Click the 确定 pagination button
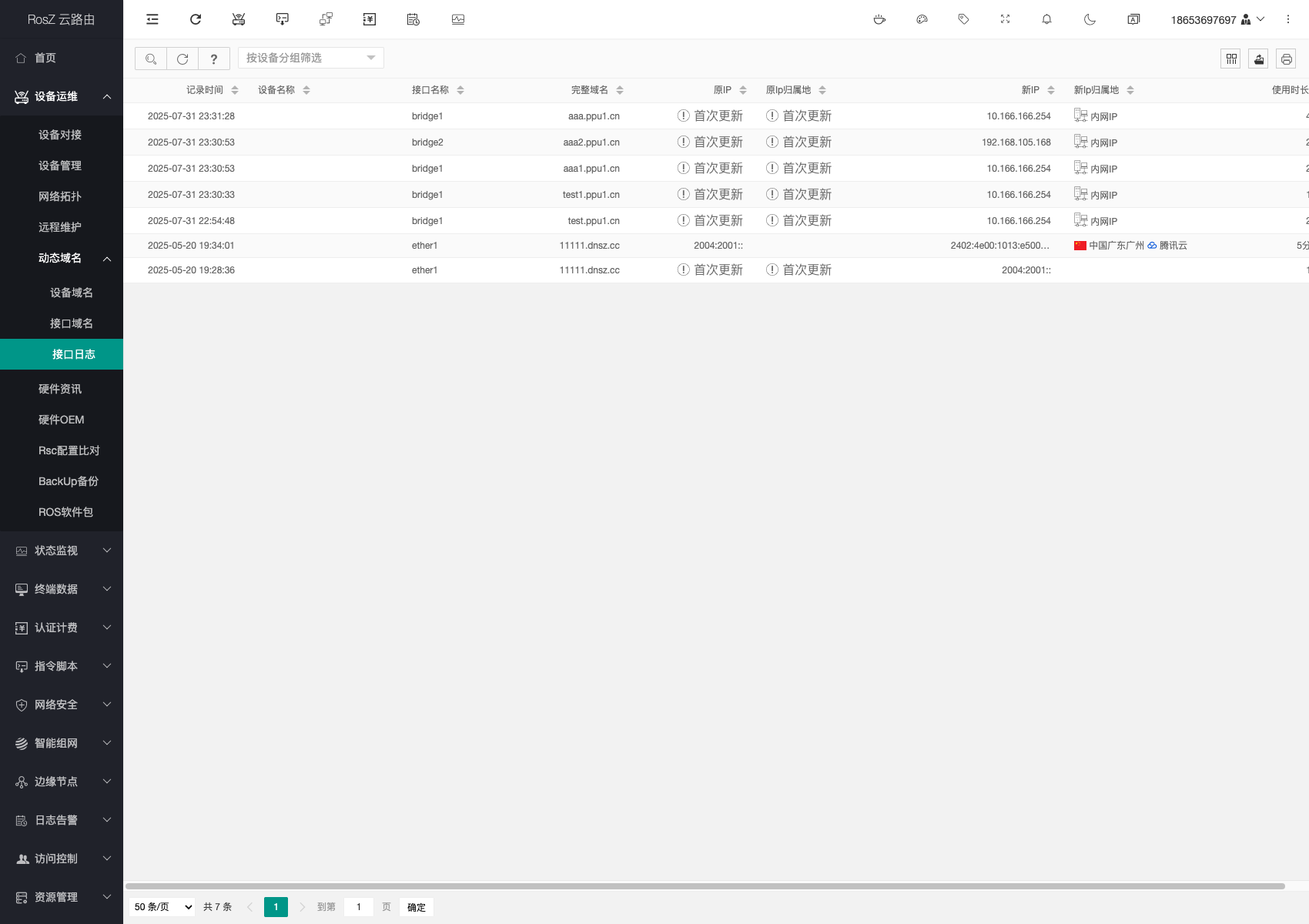Viewport: 1309px width, 924px height. pos(416,907)
